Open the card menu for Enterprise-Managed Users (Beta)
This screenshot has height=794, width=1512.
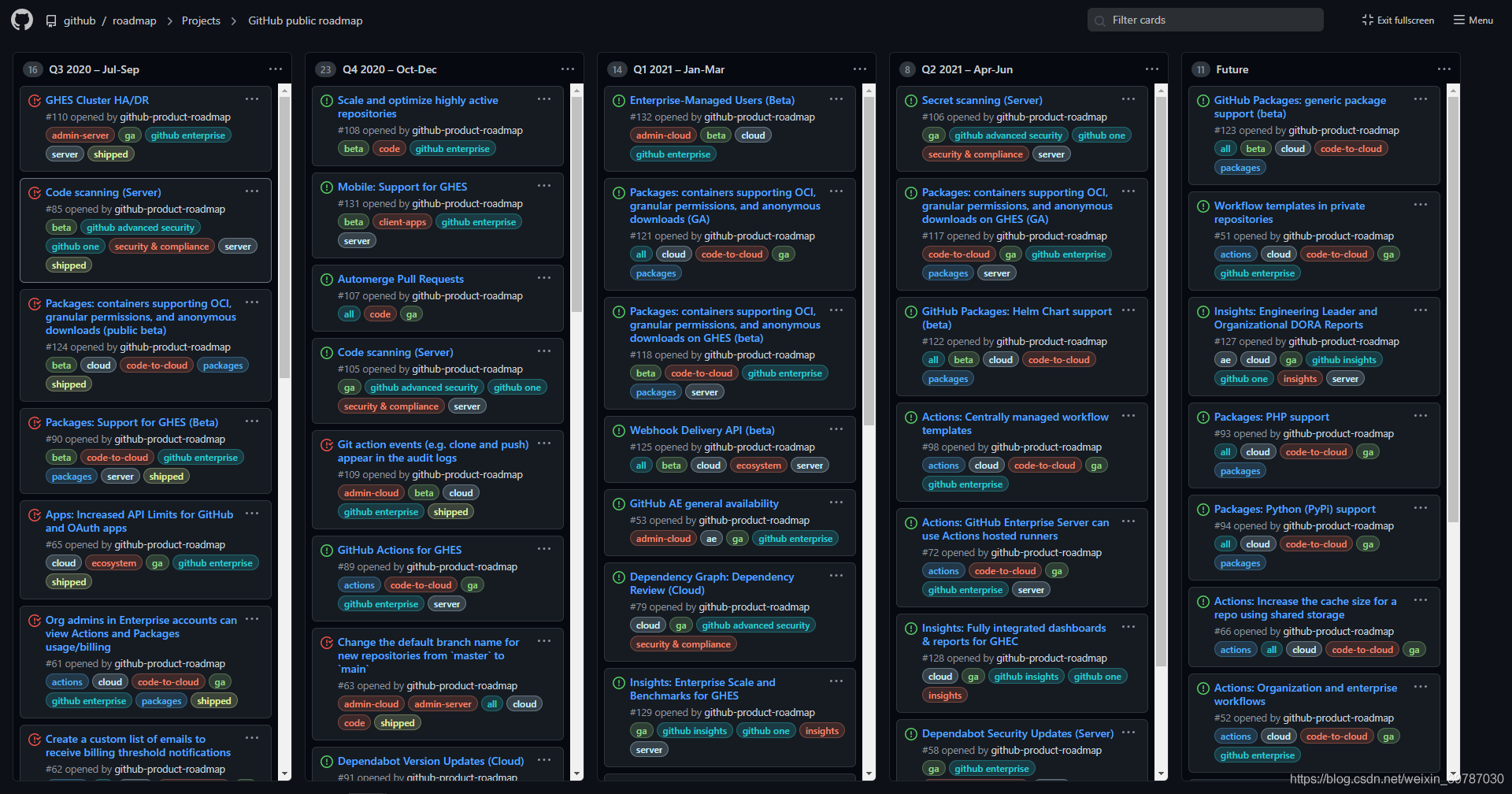(x=836, y=99)
